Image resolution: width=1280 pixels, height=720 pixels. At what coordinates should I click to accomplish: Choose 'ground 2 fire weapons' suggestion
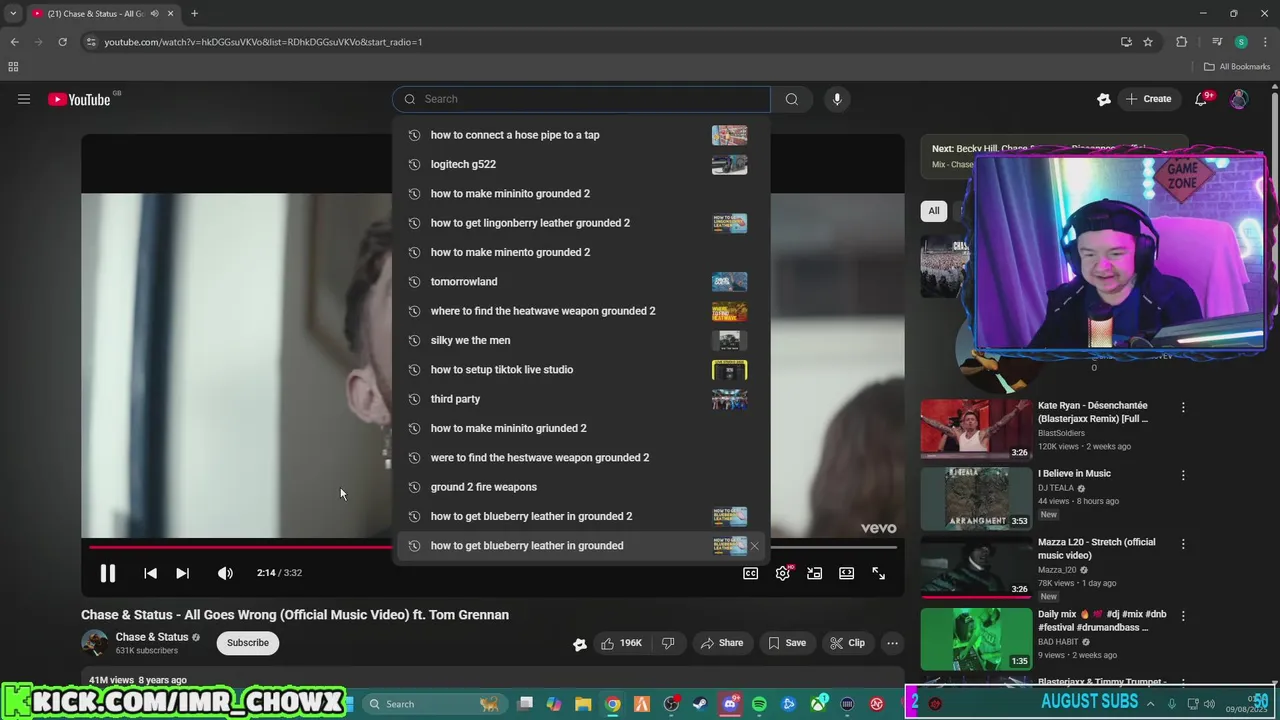581,487
